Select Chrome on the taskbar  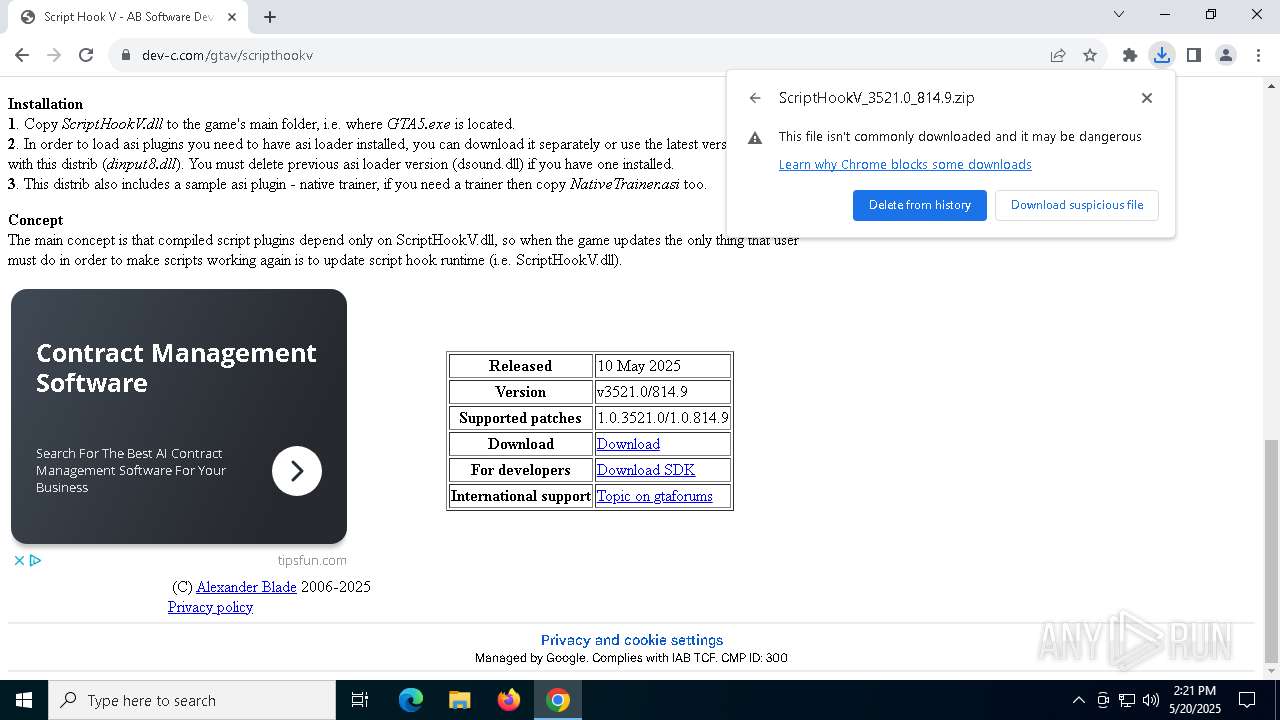558,700
